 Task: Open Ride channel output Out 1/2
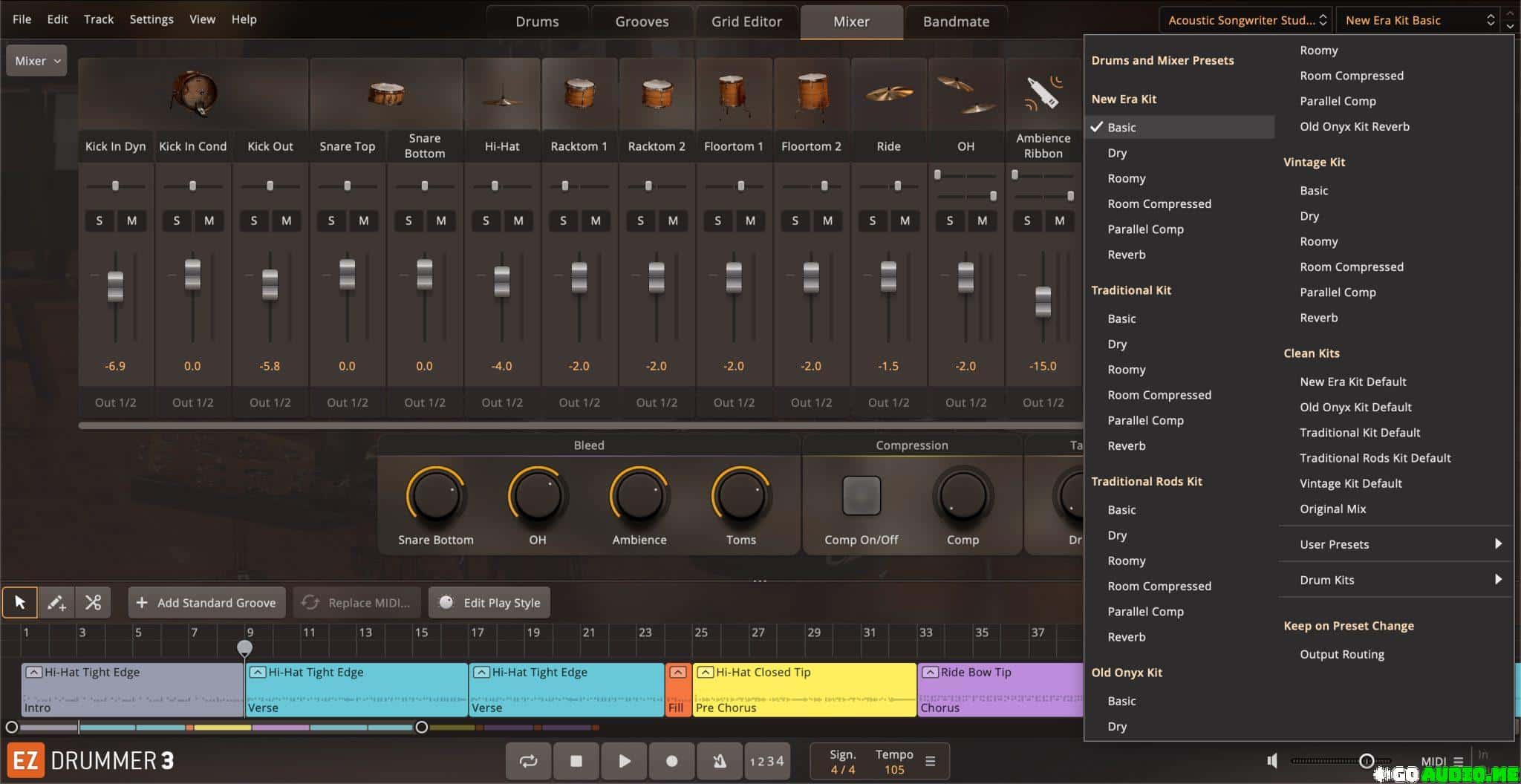pos(889,402)
